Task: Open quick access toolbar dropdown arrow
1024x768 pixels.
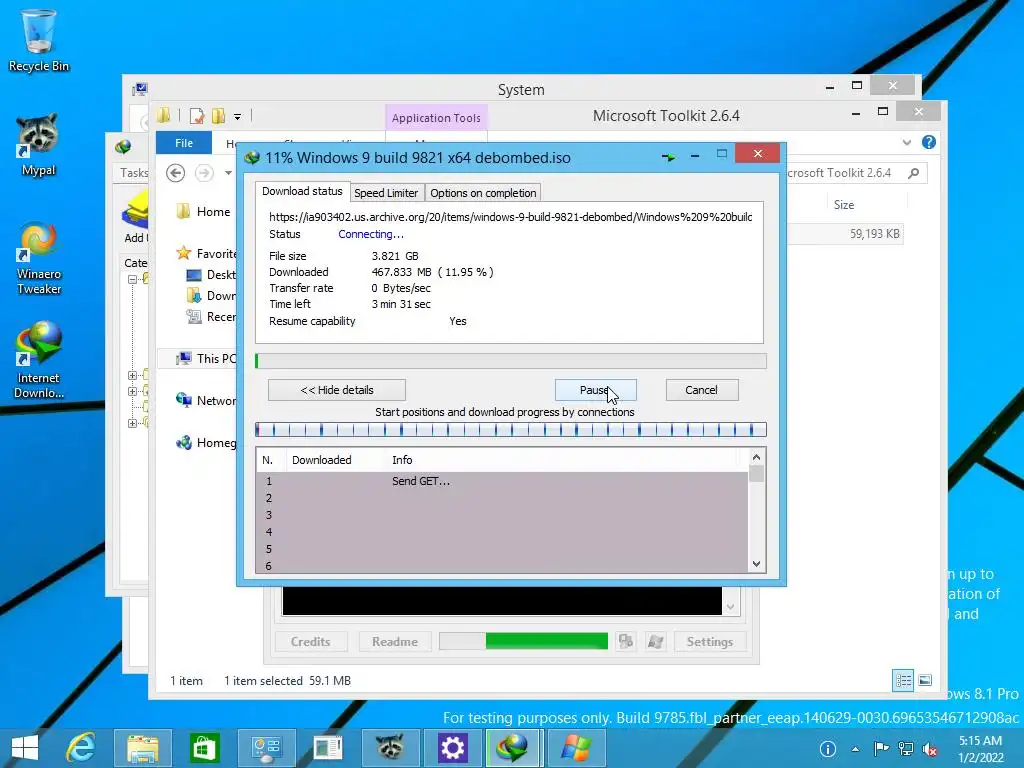Action: tap(237, 117)
